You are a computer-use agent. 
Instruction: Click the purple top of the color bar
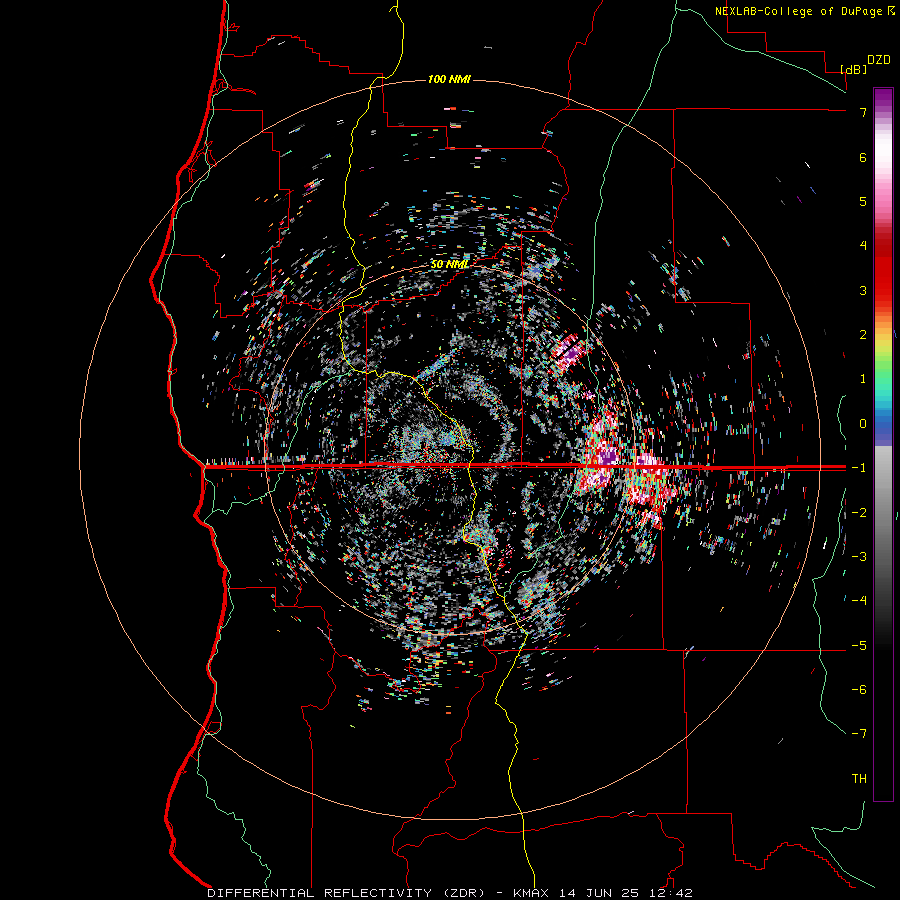883,99
